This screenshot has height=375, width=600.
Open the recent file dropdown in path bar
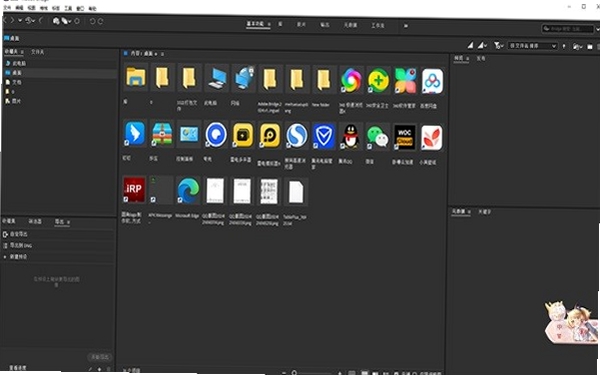(x=577, y=47)
